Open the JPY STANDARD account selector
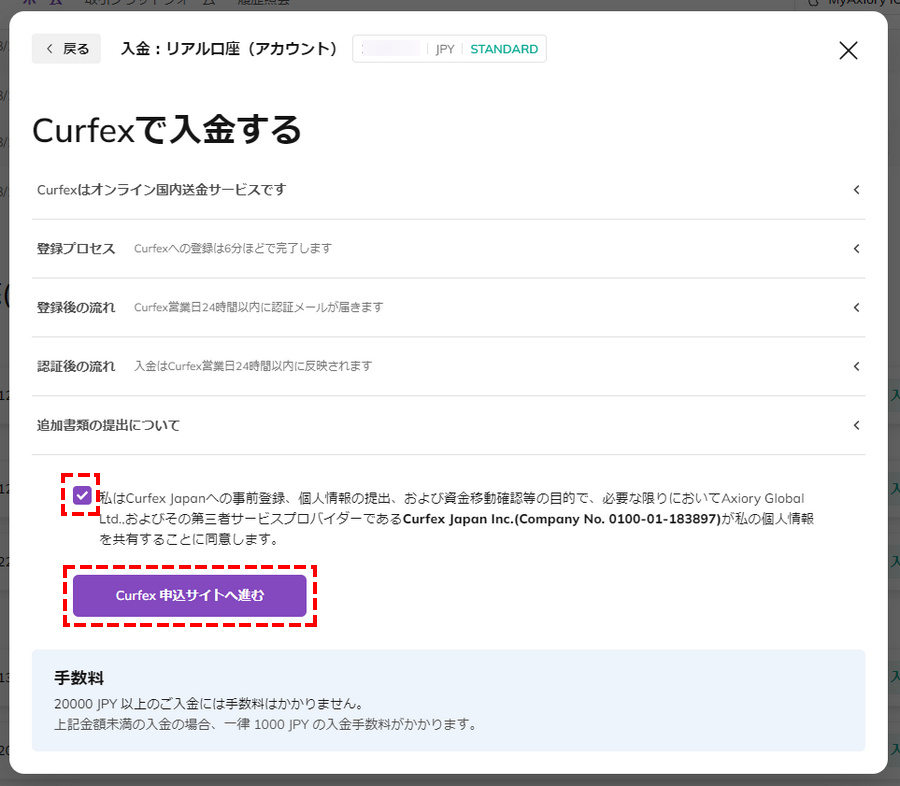Screen dimensions: 900x786 click(x=449, y=49)
